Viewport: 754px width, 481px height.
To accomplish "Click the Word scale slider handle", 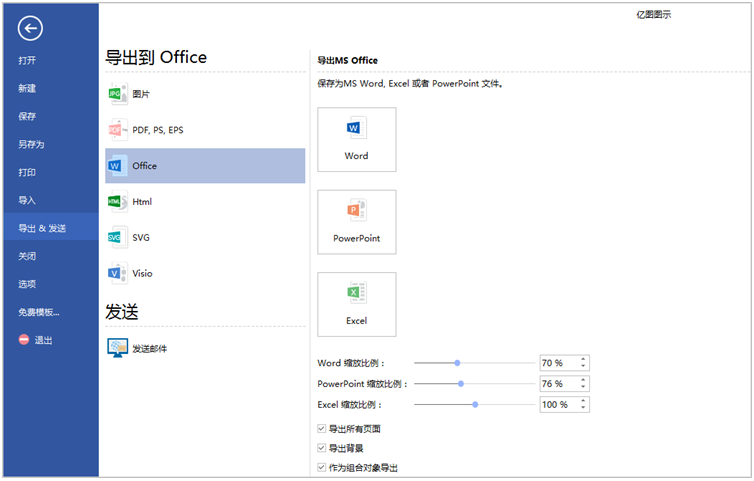I will 457,363.
